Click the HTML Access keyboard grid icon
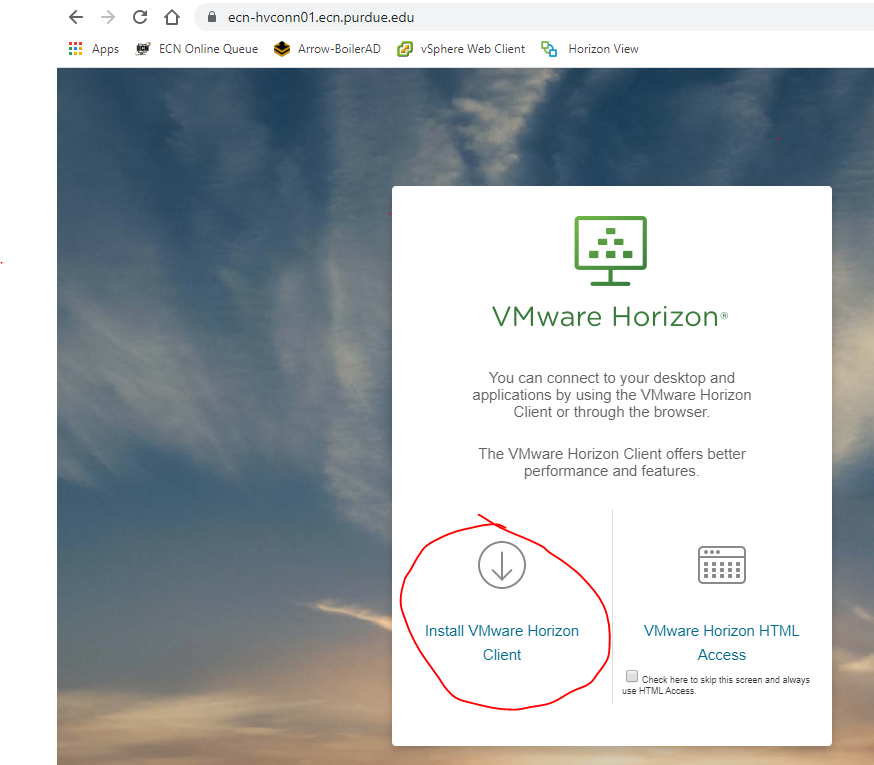 [722, 565]
